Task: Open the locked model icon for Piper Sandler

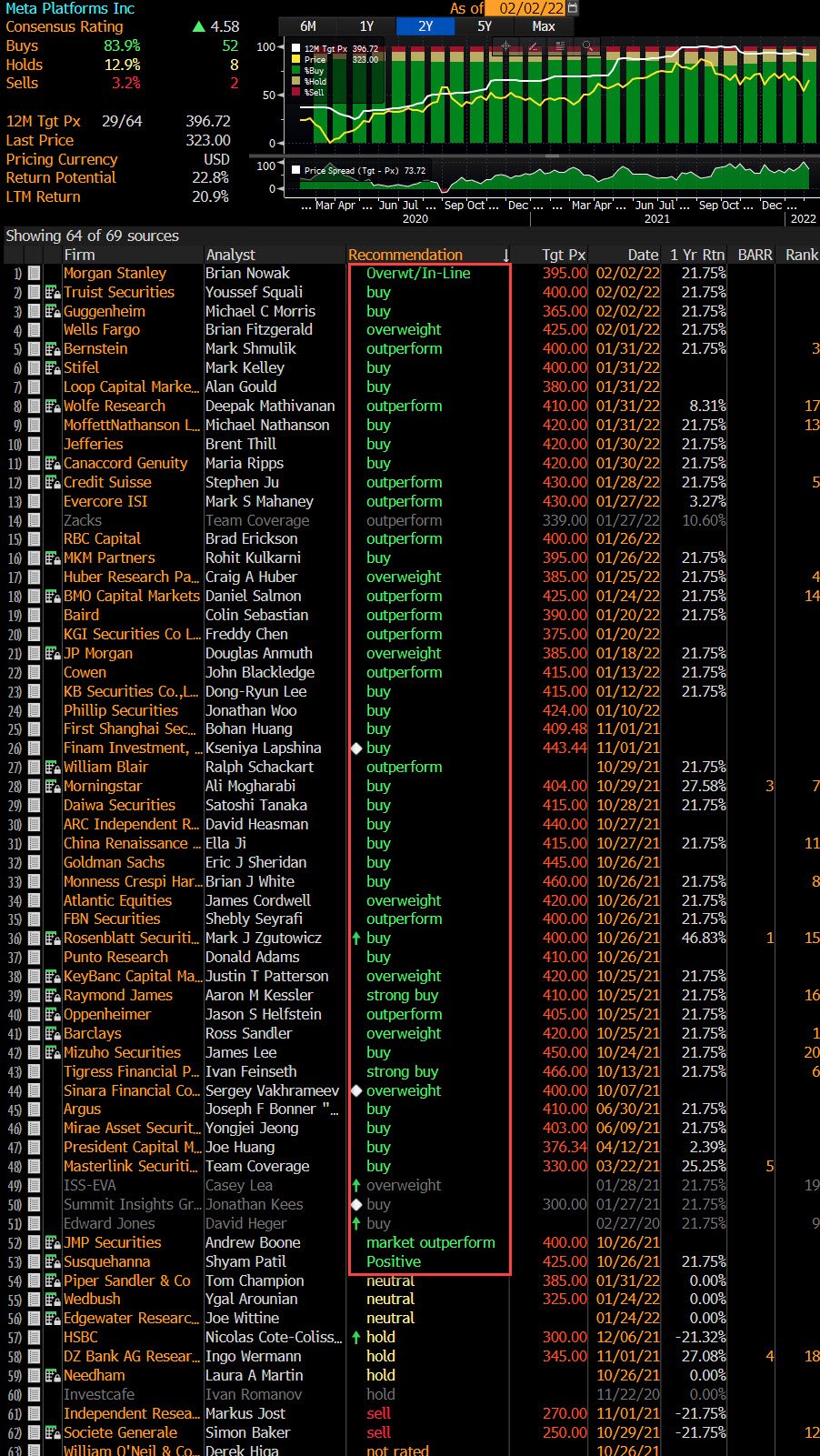Action: (52, 1281)
